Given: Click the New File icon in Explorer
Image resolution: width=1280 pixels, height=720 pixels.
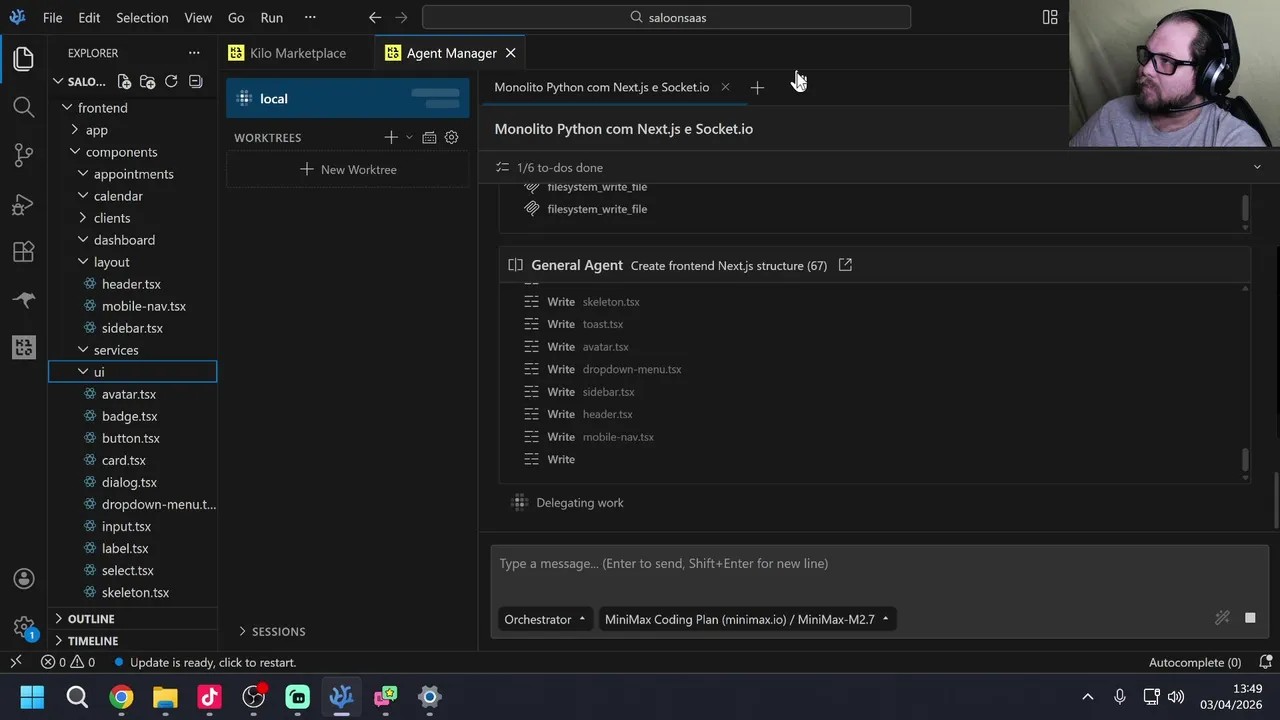Looking at the screenshot, I should pos(124,82).
